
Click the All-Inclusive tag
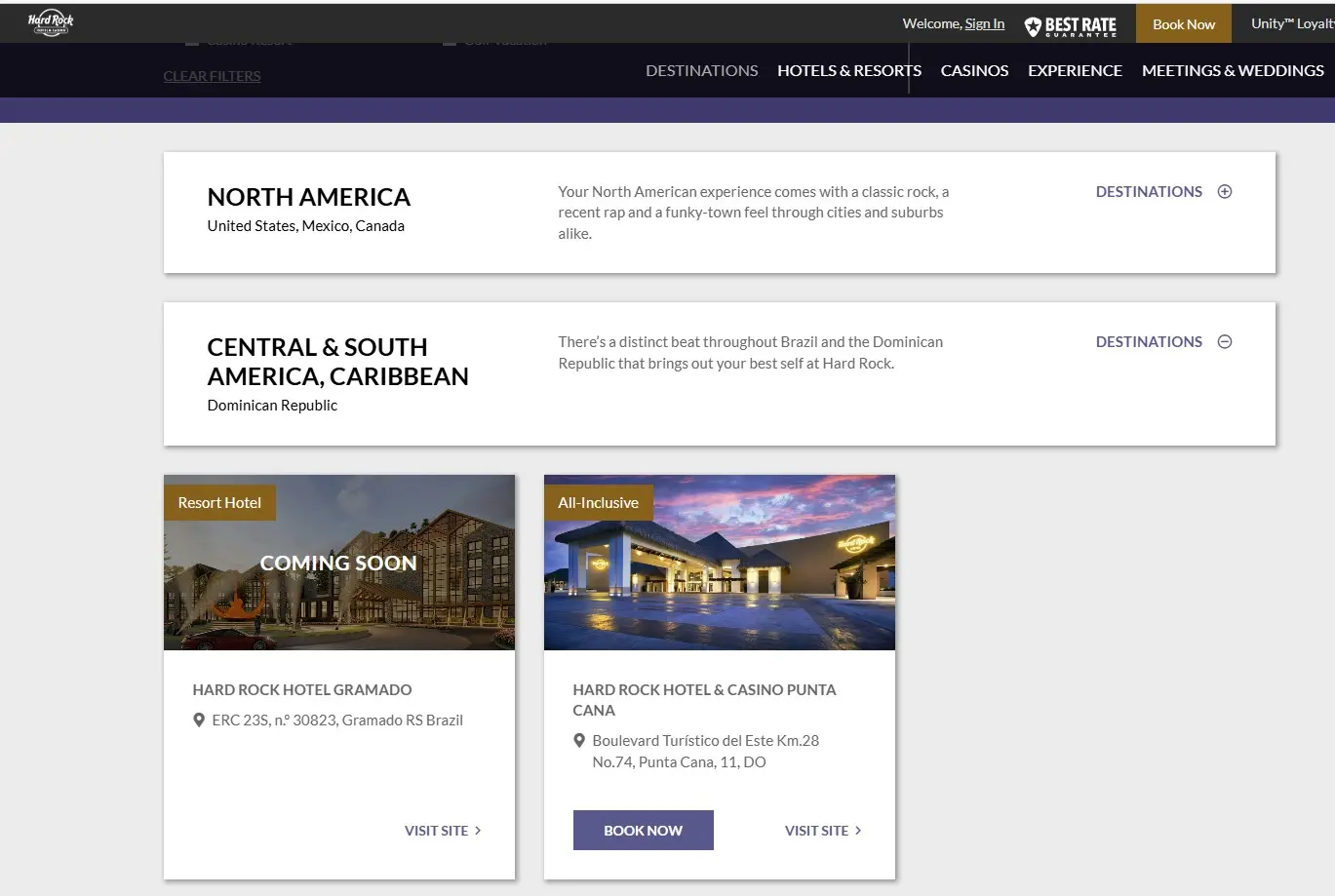click(598, 503)
